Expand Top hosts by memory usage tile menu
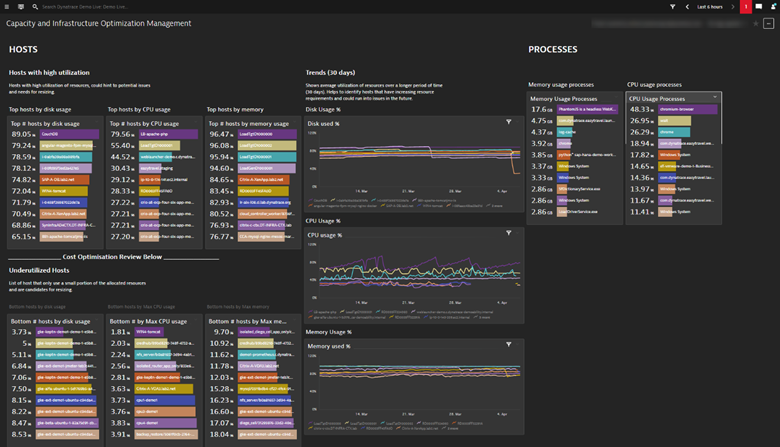Screen dimensions: 780x447 (x=295, y=122)
